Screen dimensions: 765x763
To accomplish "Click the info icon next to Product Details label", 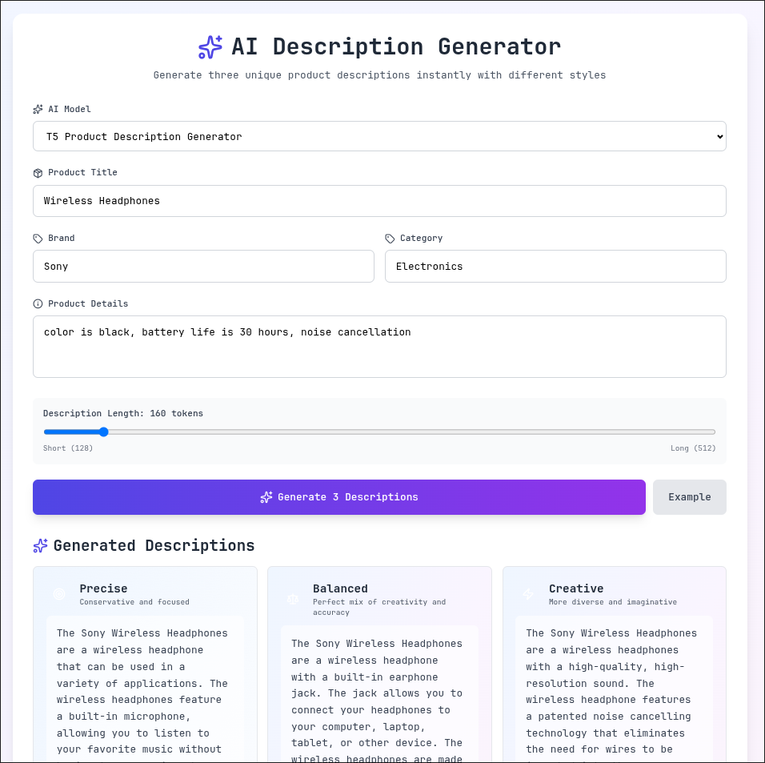I will (38, 304).
